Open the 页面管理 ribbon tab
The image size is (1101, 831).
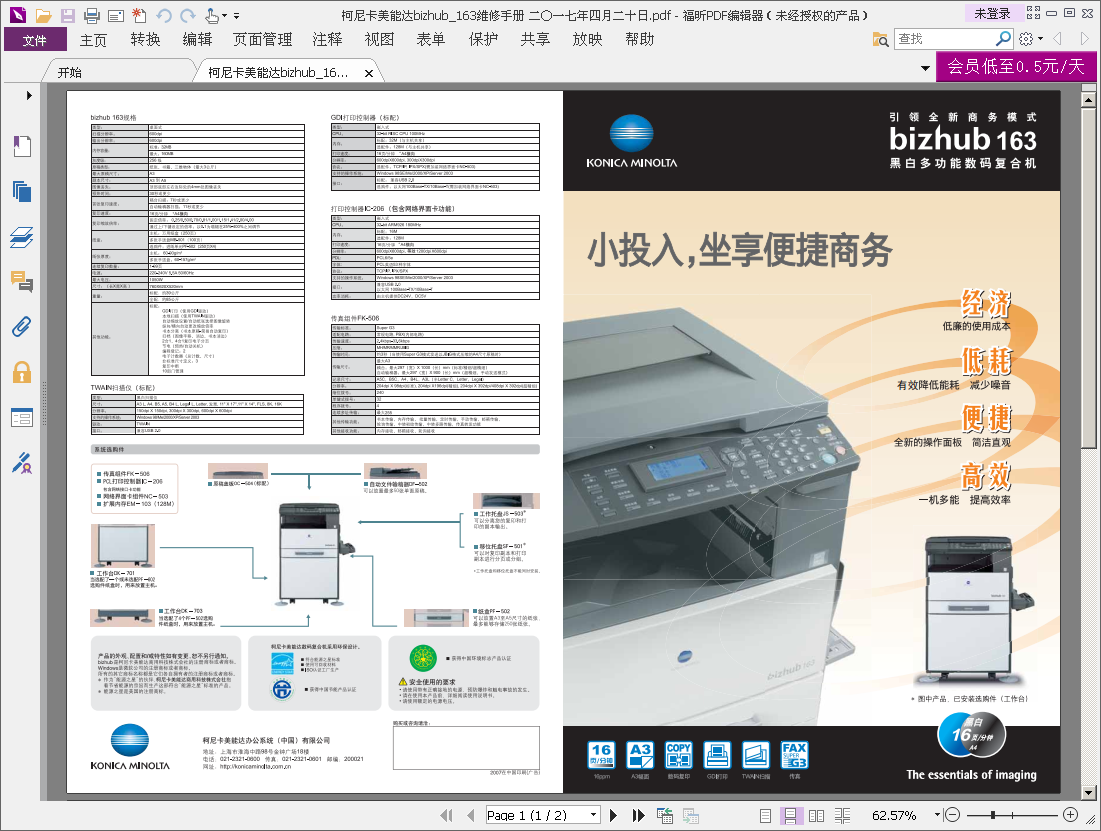click(x=263, y=40)
